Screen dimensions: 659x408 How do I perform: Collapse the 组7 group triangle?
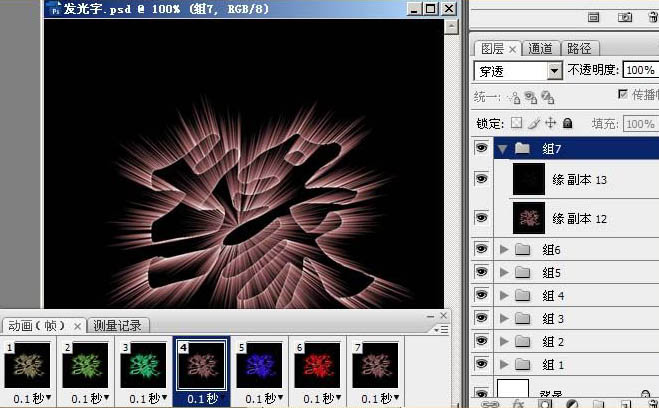tap(502, 148)
